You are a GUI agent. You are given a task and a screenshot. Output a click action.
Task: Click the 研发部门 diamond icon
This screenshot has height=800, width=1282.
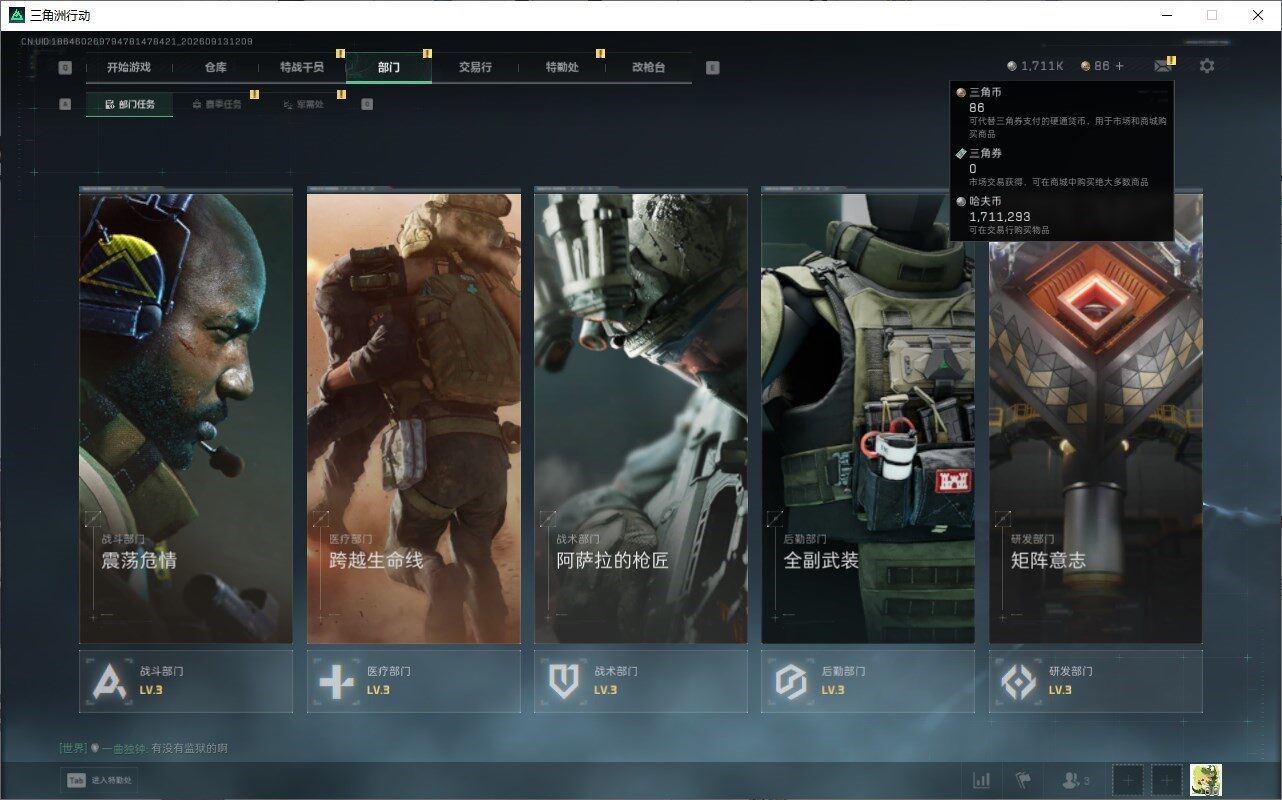1019,682
